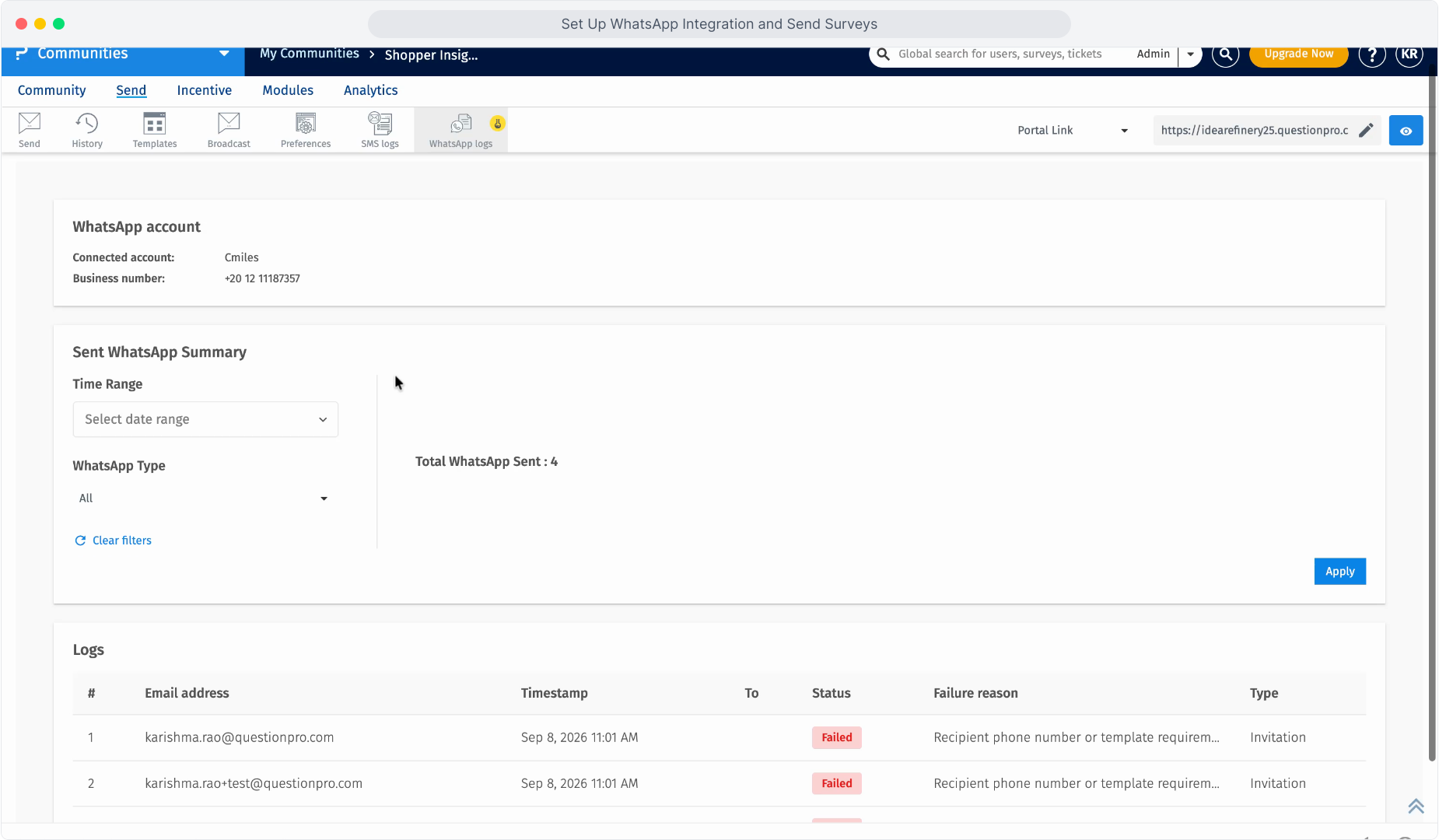The width and height of the screenshot is (1439, 840).
Task: Click the Failed status for karishma.rao+test@questionpro.com
Action: click(x=837, y=784)
